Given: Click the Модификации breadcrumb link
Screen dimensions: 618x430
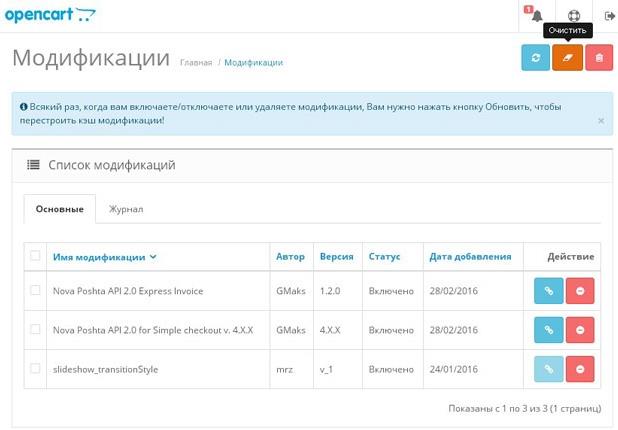Looking at the screenshot, I should coord(253,62).
